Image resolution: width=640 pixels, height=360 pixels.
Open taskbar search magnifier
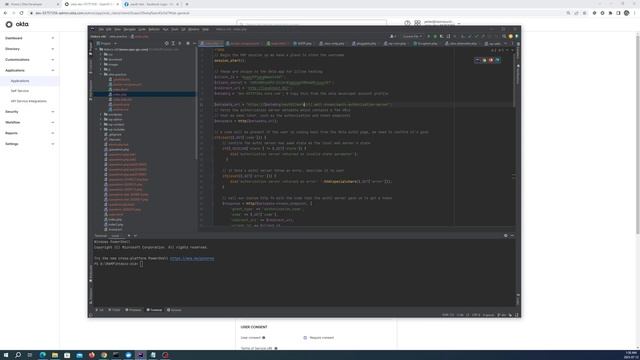click(18, 355)
